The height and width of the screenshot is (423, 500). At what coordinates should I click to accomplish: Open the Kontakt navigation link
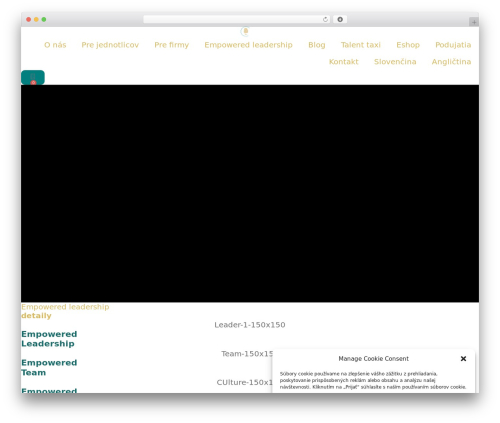click(344, 62)
